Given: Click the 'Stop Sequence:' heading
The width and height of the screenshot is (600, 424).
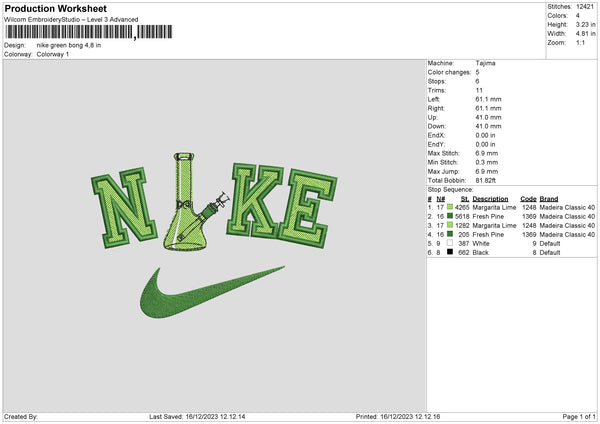Looking at the screenshot, I should (450, 190).
